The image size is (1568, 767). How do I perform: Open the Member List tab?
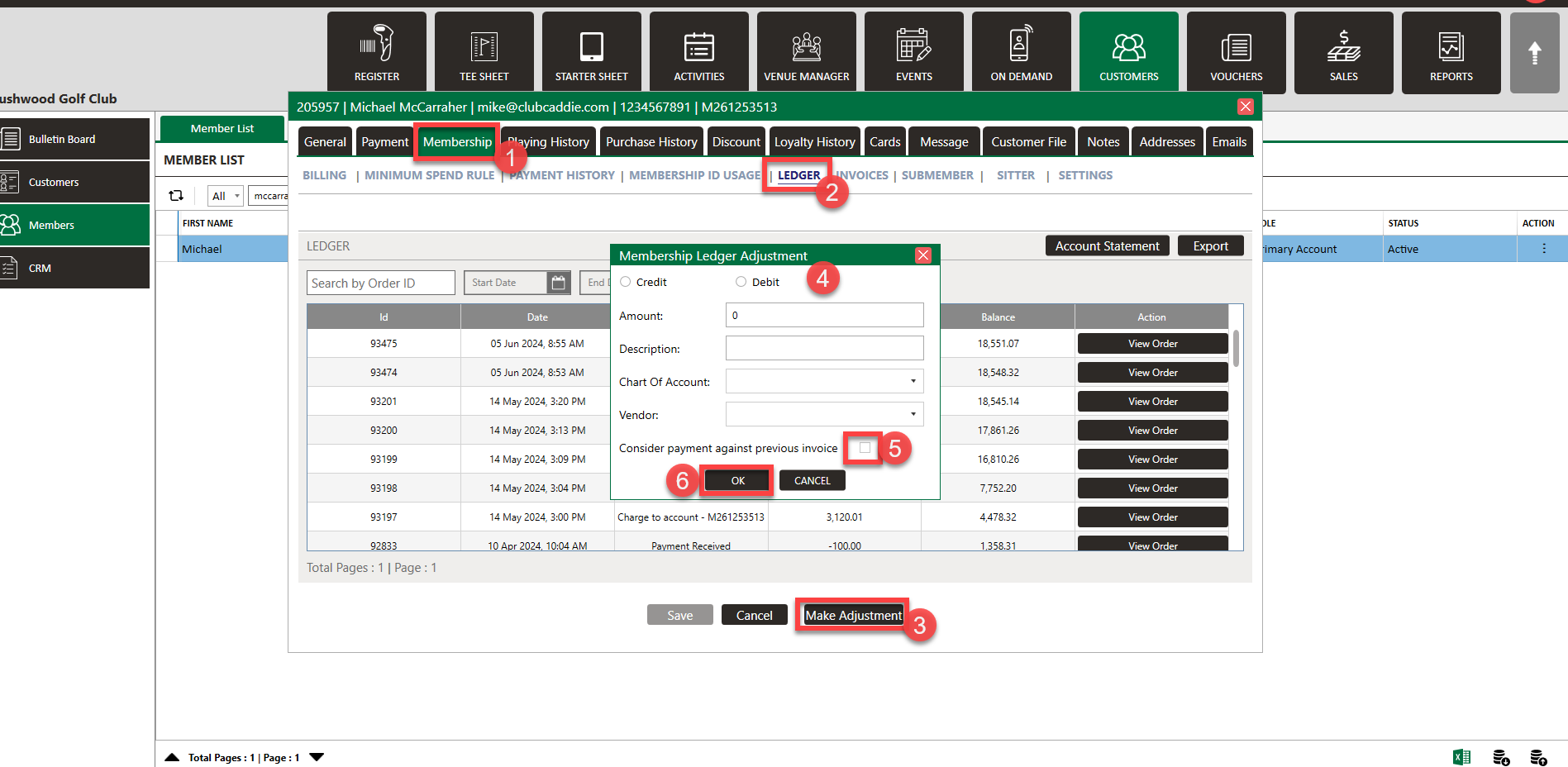tap(222, 128)
